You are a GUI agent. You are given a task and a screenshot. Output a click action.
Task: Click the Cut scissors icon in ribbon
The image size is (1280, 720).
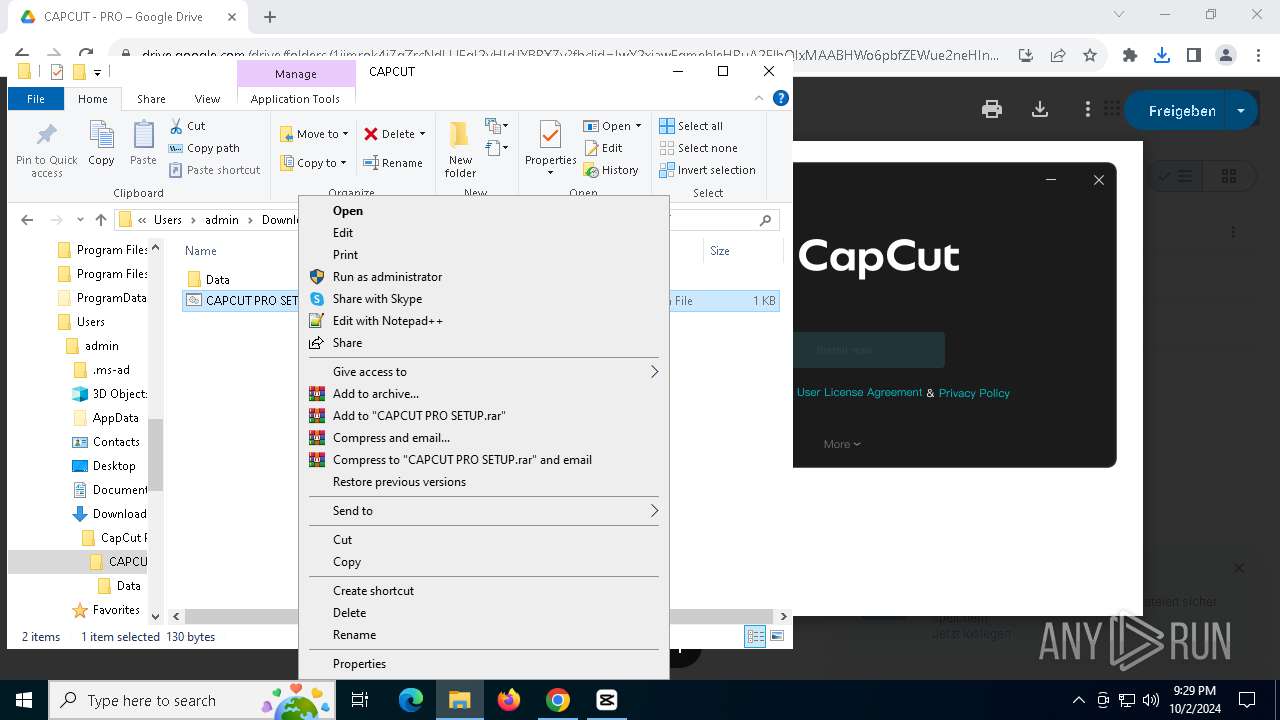(x=176, y=126)
